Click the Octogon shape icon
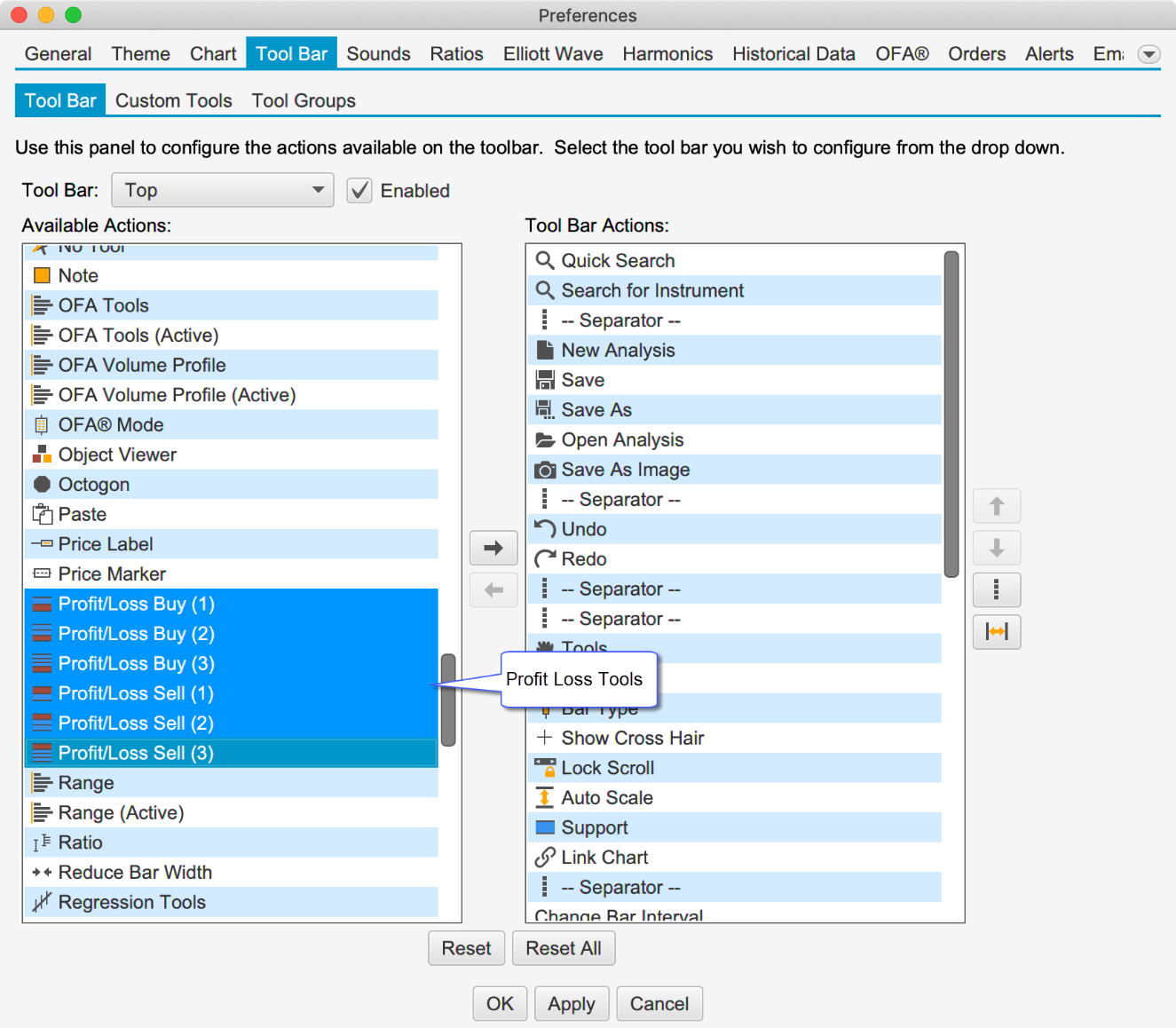 (x=42, y=485)
